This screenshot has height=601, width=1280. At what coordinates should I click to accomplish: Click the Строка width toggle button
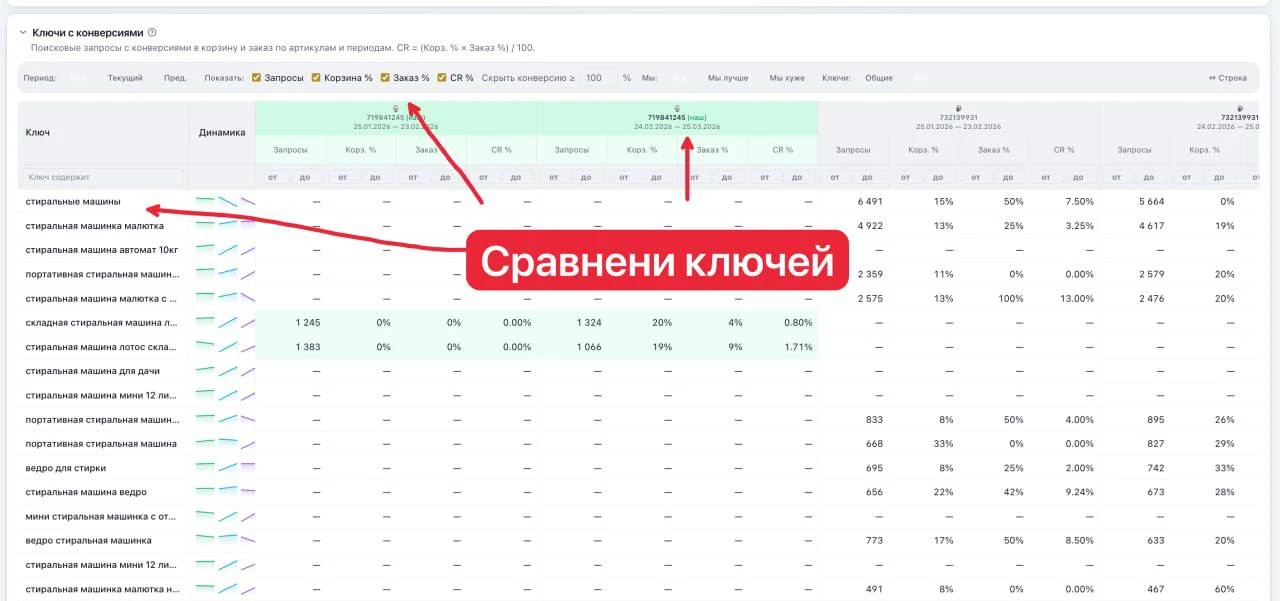(x=1228, y=77)
